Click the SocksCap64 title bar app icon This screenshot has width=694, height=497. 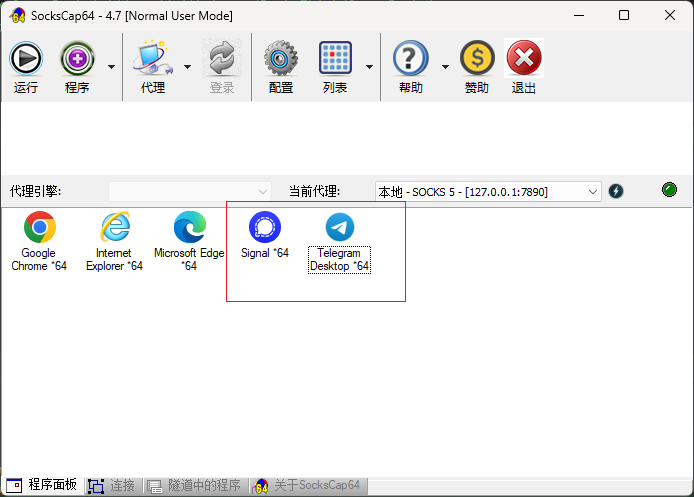(x=17, y=16)
